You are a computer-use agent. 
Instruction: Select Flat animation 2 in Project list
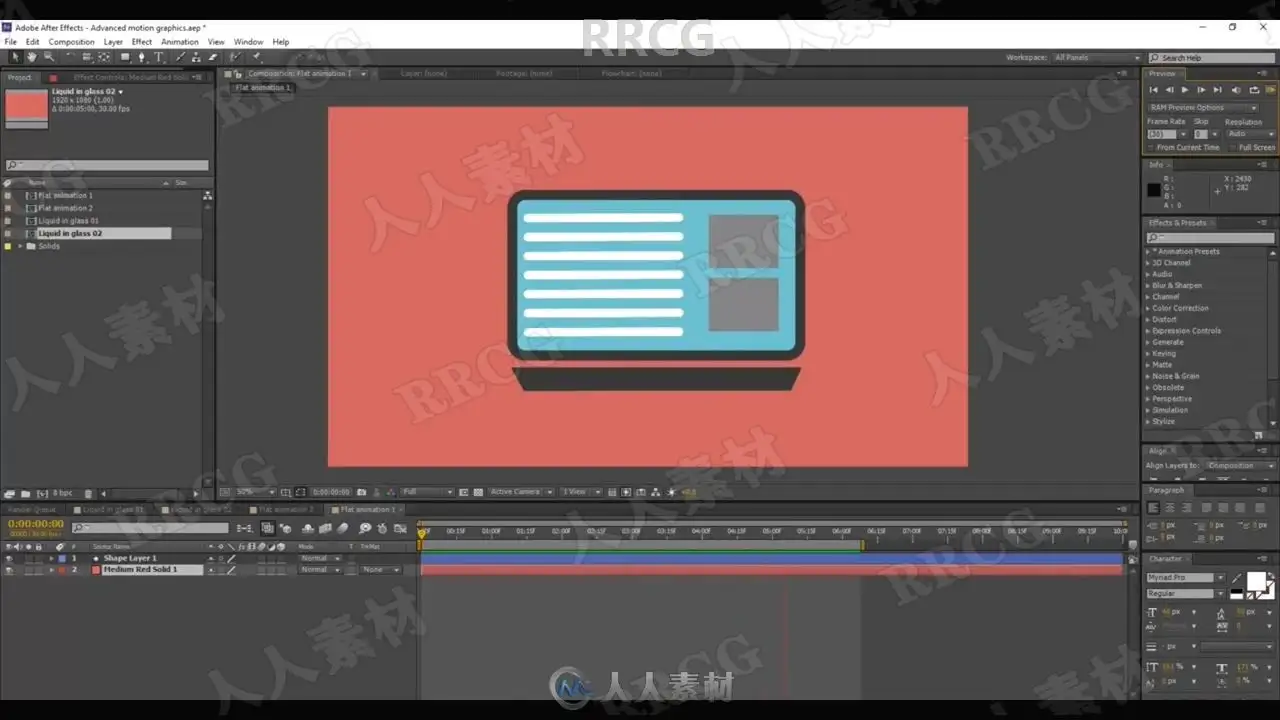(x=65, y=208)
